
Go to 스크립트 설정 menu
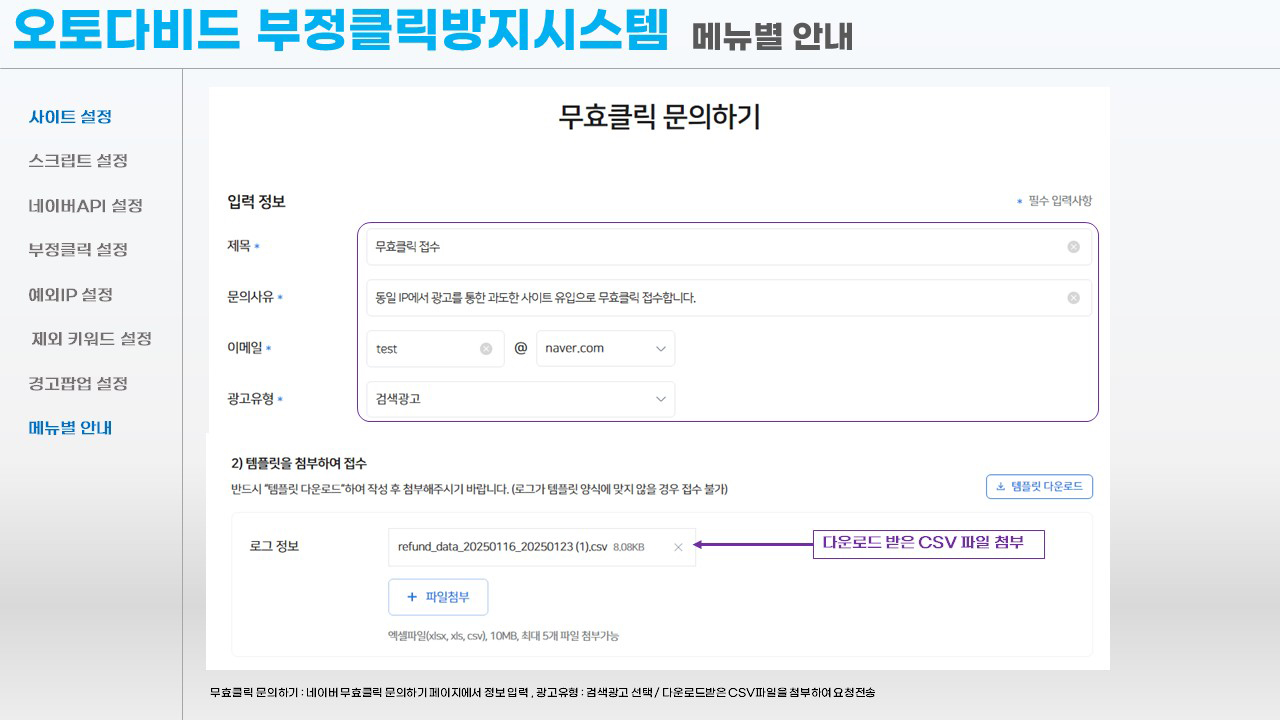78,161
